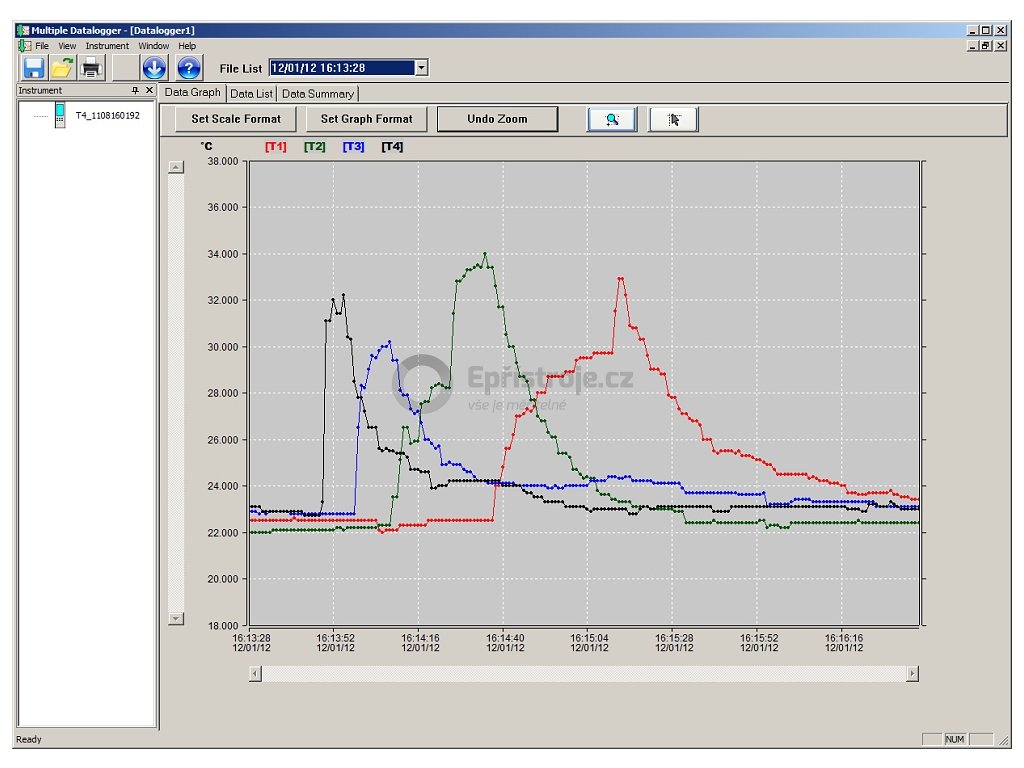Screen dimensions: 1024x768
Task: Open the View menu
Action: (67, 46)
